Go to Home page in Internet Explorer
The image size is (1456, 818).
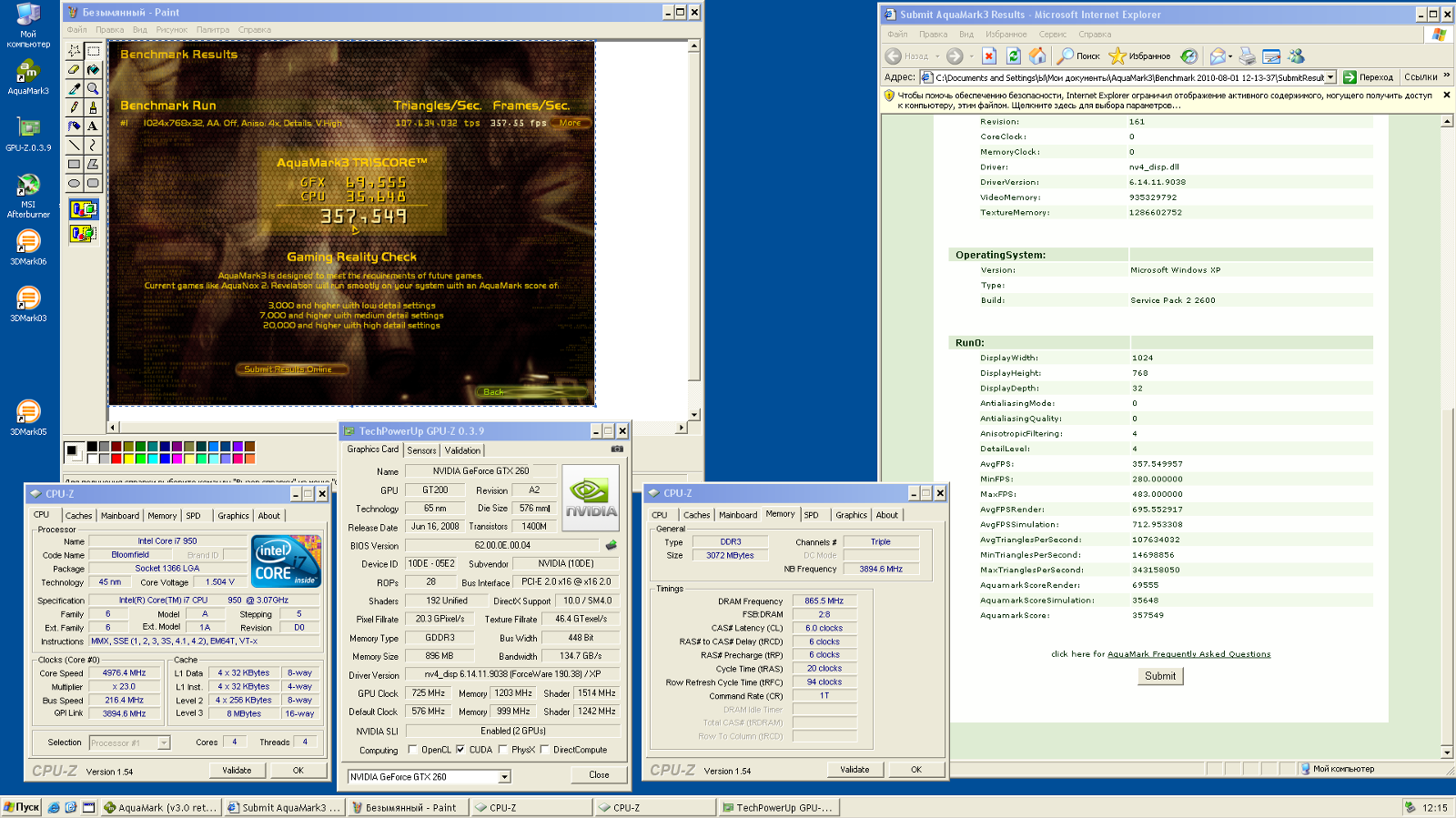[1037, 56]
